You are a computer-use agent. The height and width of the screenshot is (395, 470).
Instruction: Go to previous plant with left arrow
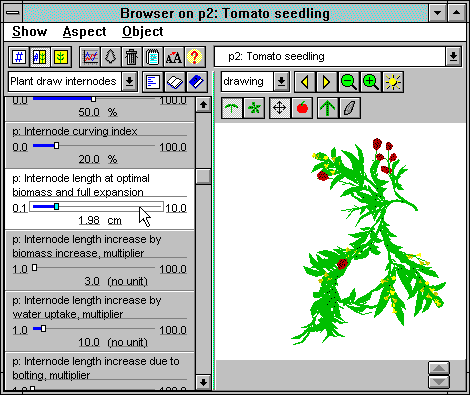point(305,82)
